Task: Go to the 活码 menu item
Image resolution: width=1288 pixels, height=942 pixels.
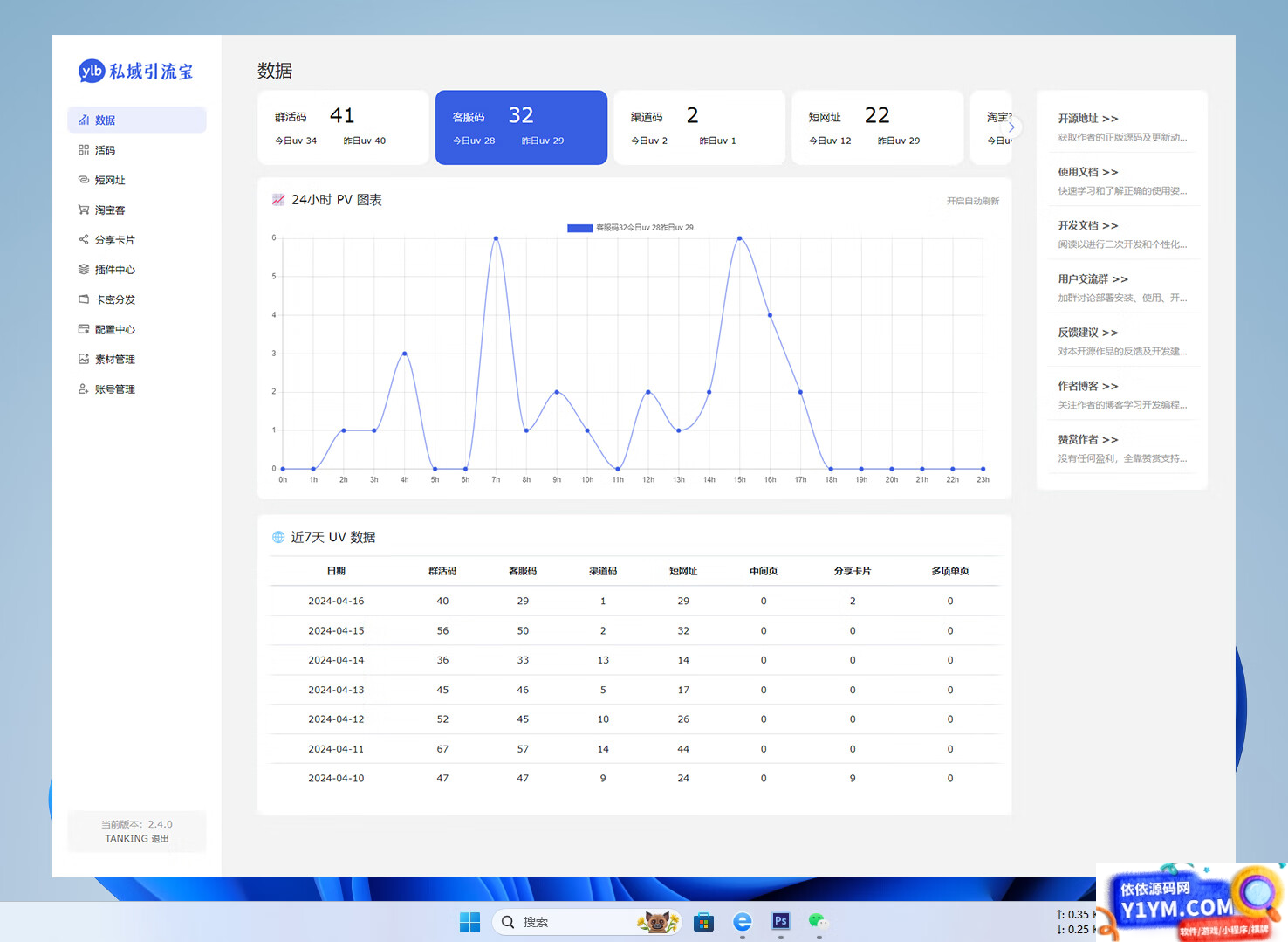Action: coord(137,150)
